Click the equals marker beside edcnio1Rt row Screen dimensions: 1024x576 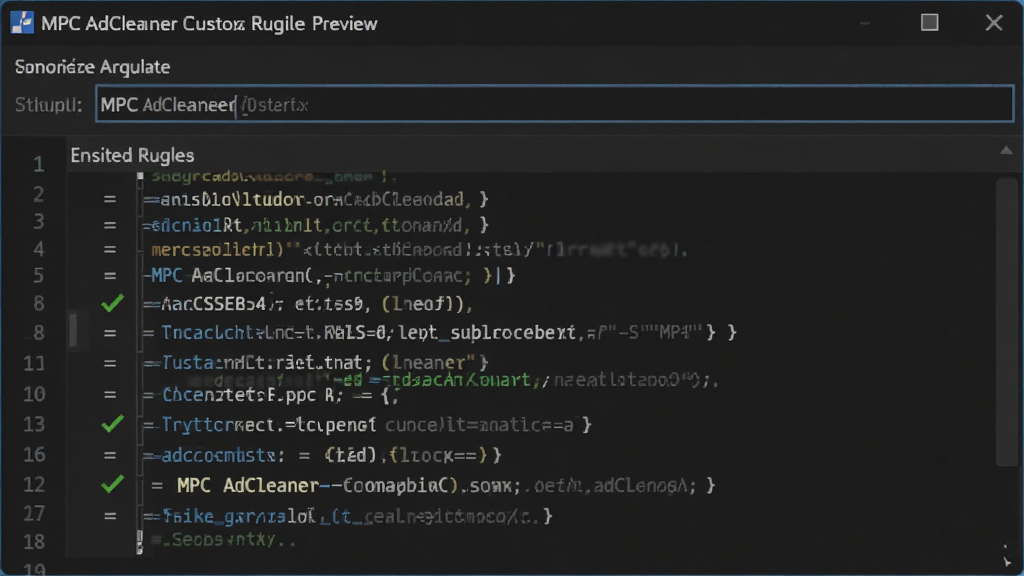[x=110, y=225]
